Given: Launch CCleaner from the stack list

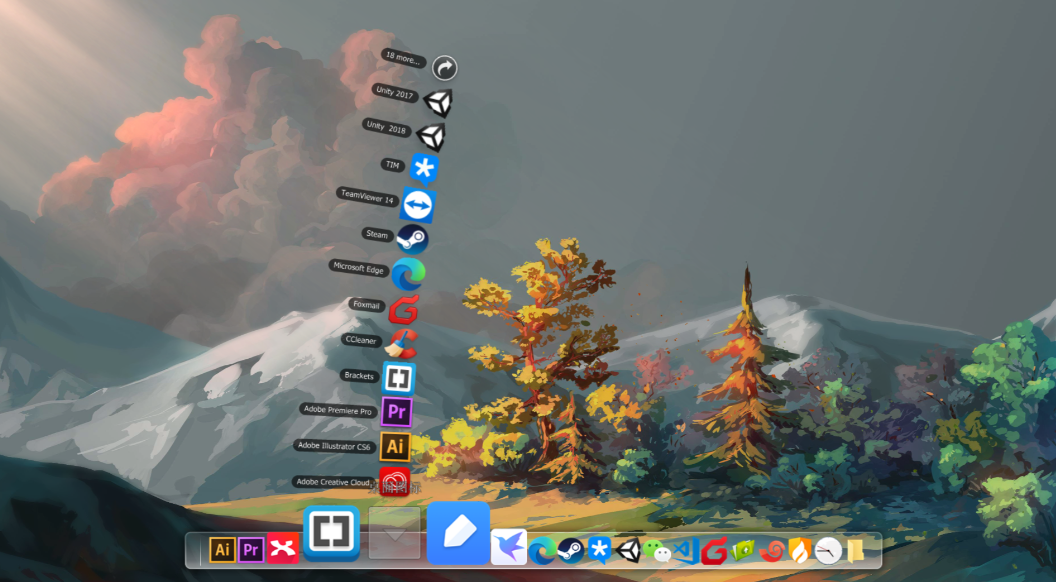Looking at the screenshot, I should coord(401,344).
